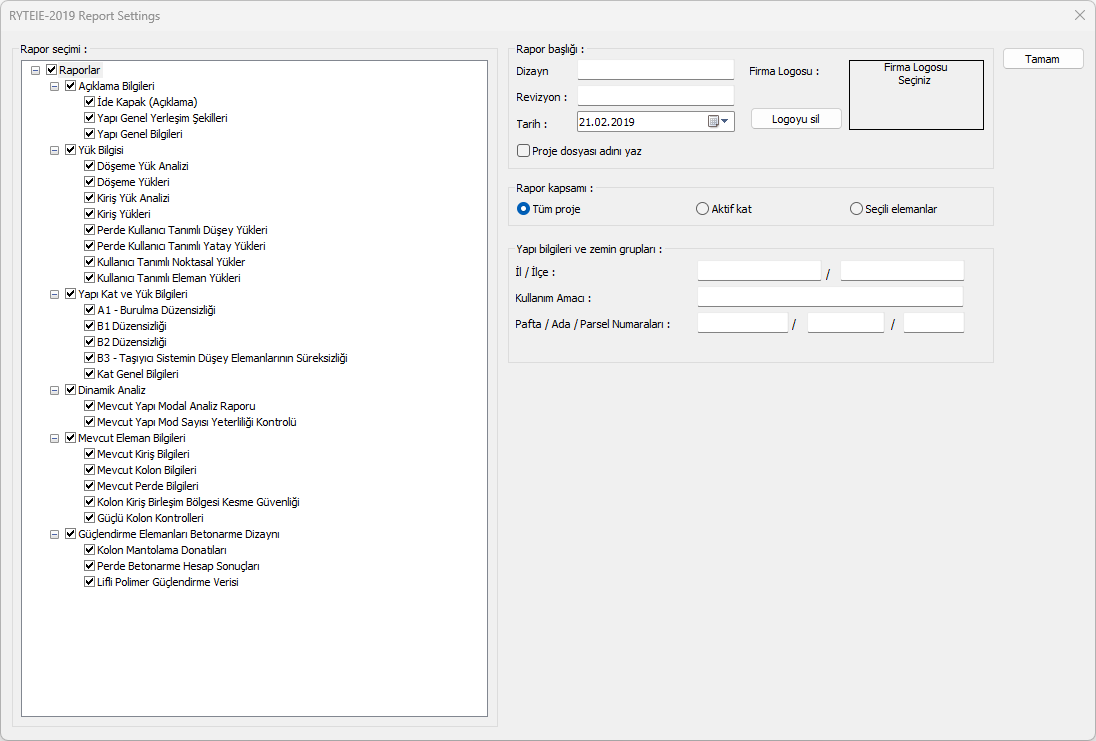Select the Aktif kat radio button

point(702,209)
